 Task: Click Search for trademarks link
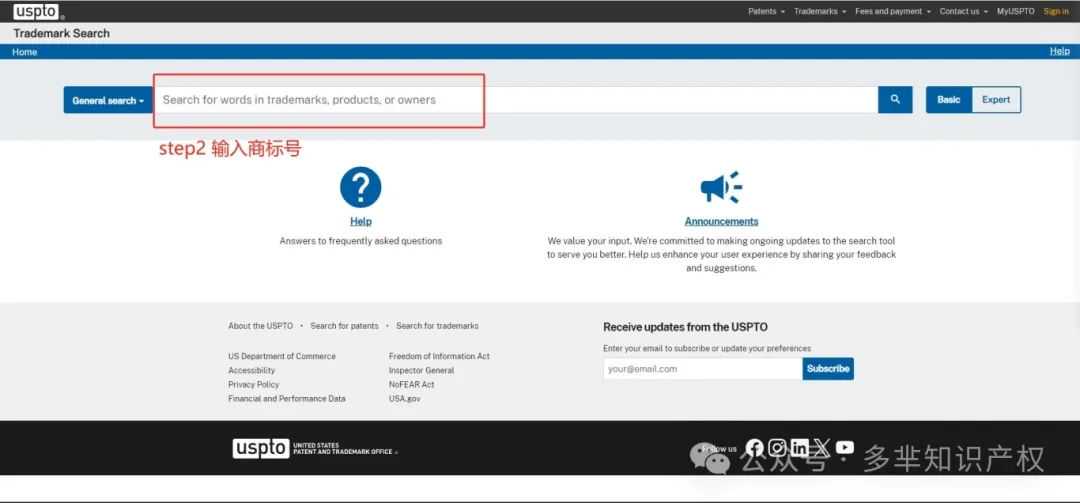tap(437, 326)
